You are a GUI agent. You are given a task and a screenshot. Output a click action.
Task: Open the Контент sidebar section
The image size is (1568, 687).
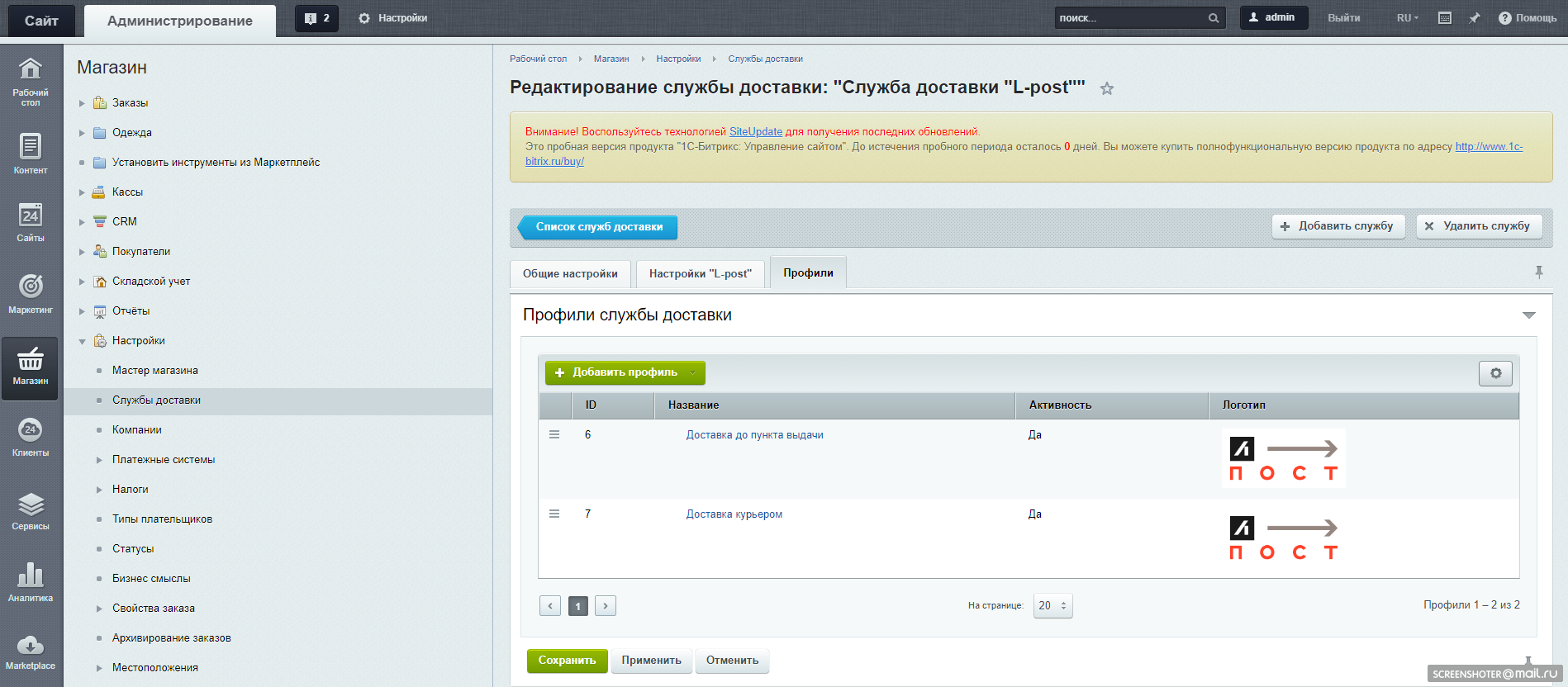point(31,154)
